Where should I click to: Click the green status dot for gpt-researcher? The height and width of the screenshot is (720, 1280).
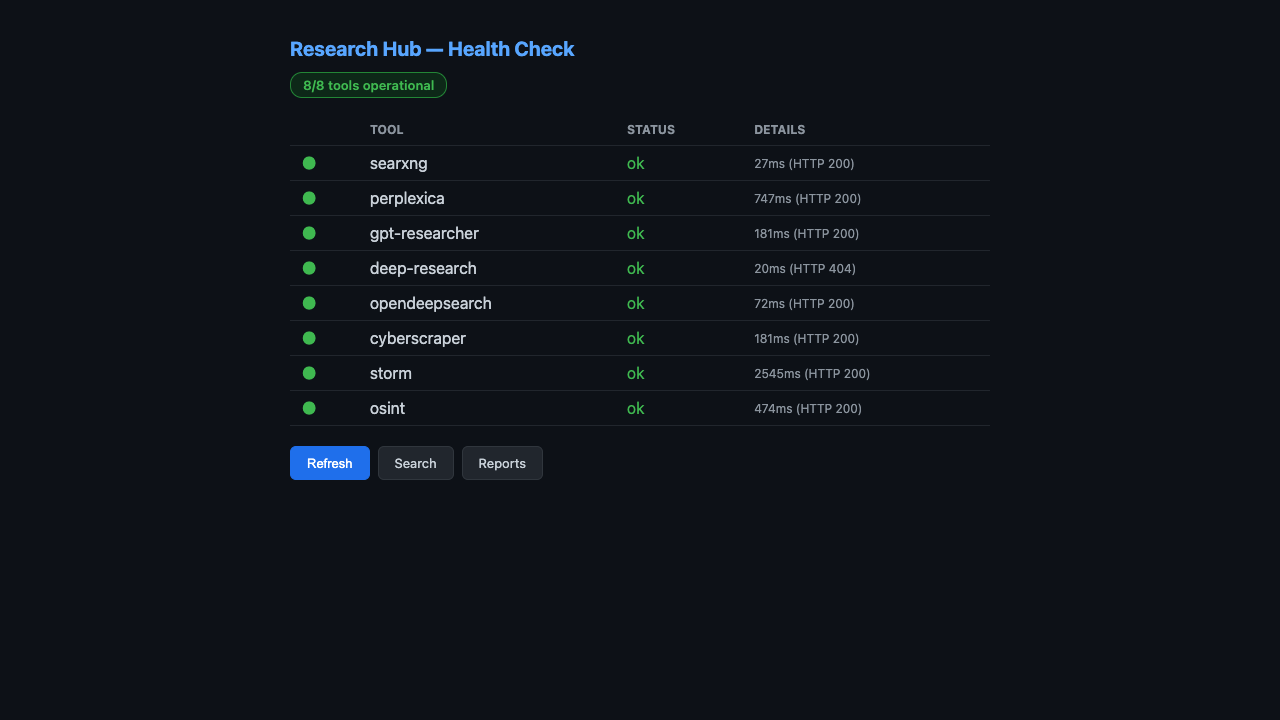point(309,233)
